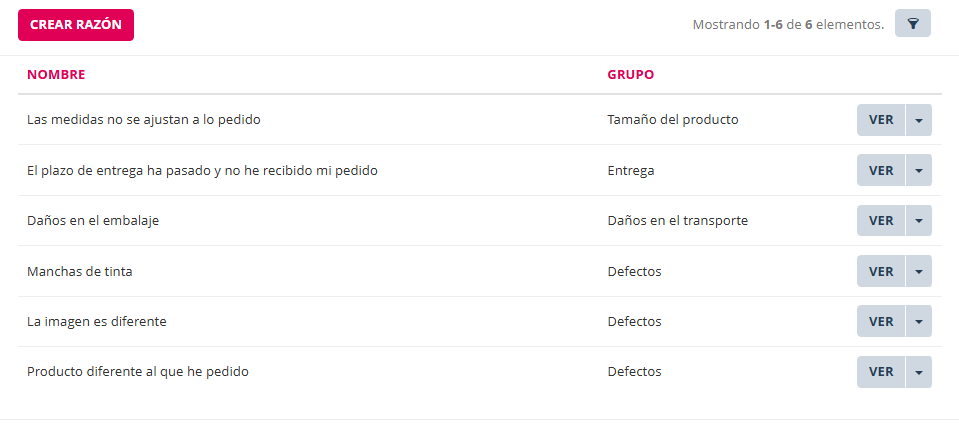Select the 'Manchas de tinta' row name
The width and height of the screenshot is (959, 438).
[x=80, y=271]
